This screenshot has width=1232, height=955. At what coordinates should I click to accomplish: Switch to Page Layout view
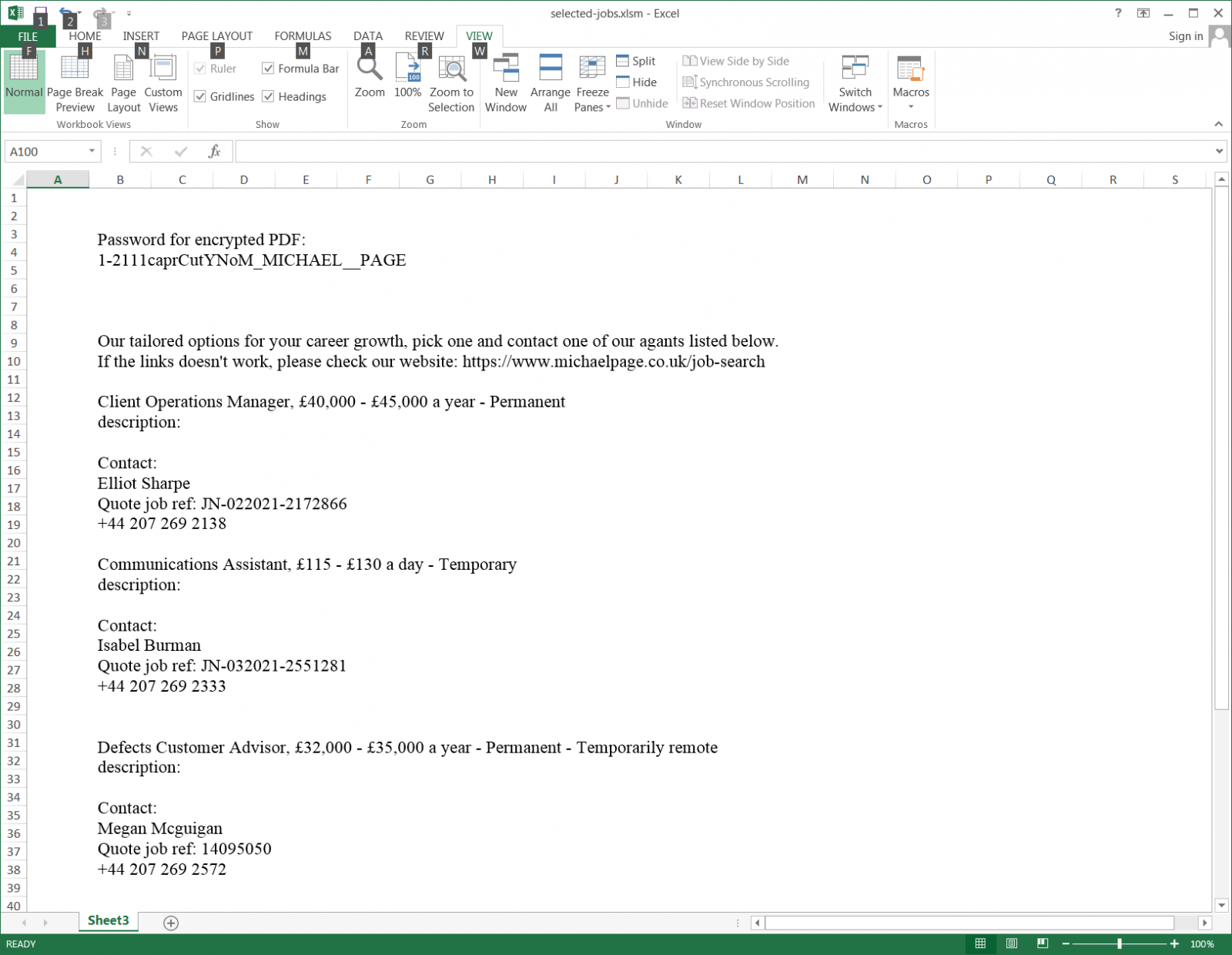pos(123,69)
